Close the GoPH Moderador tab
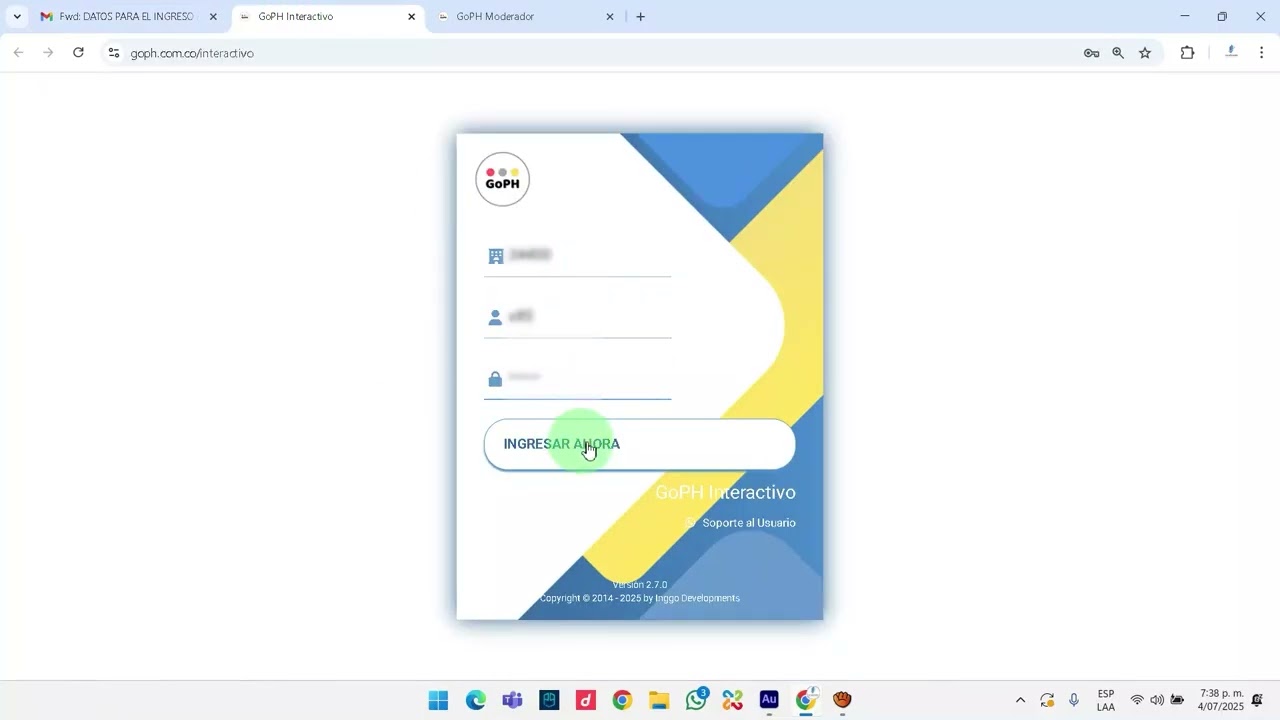 (x=610, y=17)
